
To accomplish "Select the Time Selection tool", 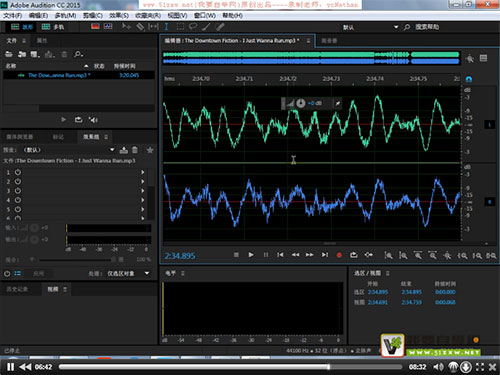I will tap(166, 27).
